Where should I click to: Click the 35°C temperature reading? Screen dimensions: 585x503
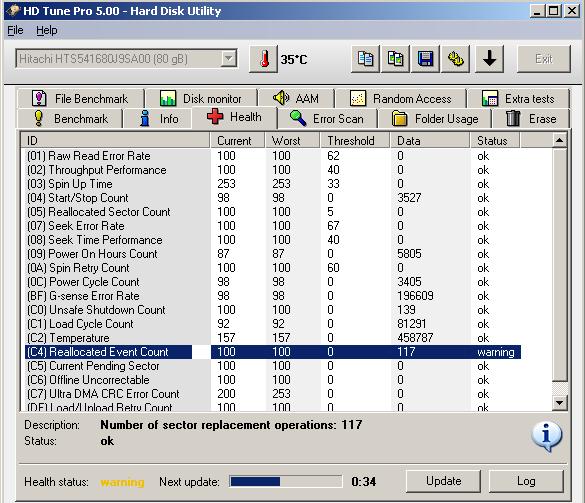294,59
